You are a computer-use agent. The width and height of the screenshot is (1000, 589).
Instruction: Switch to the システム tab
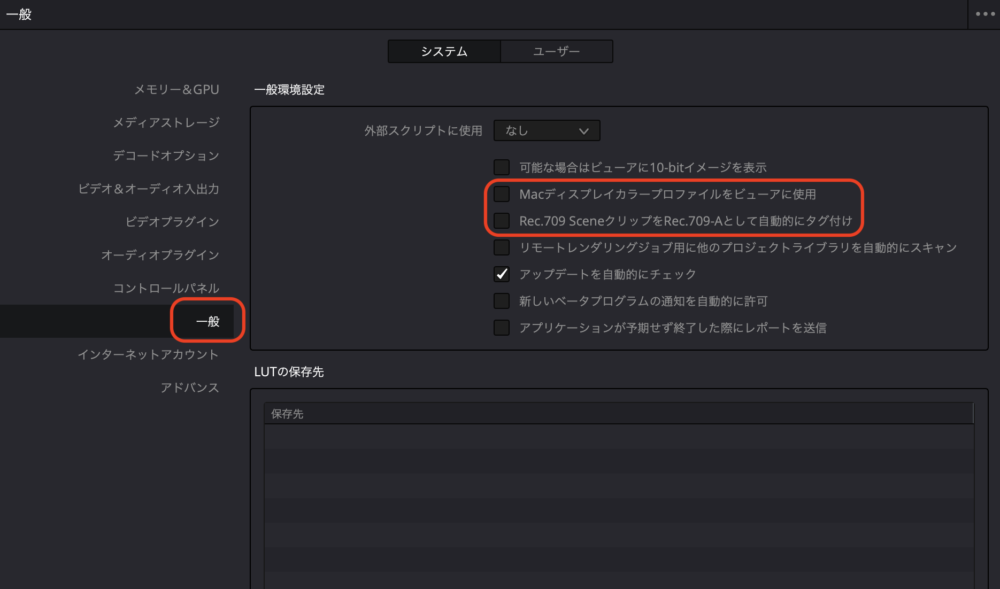(x=444, y=51)
